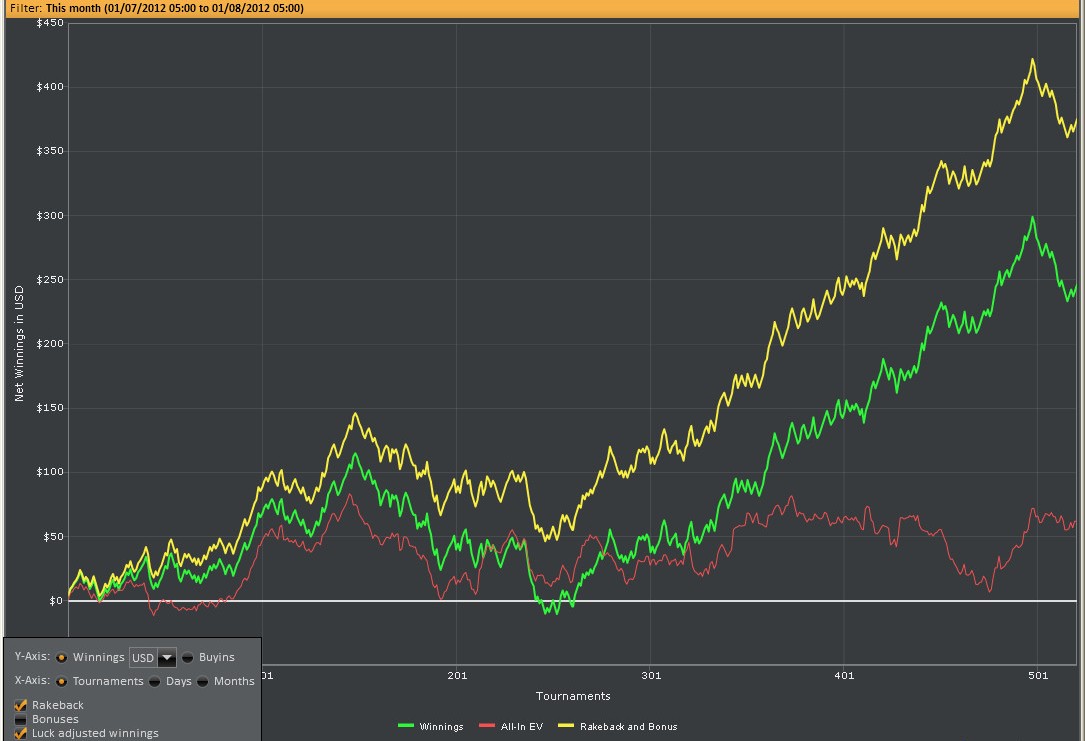Viewport: 1085px width, 741px height.
Task: Click the green Winnings legend swatch
Action: 406,726
